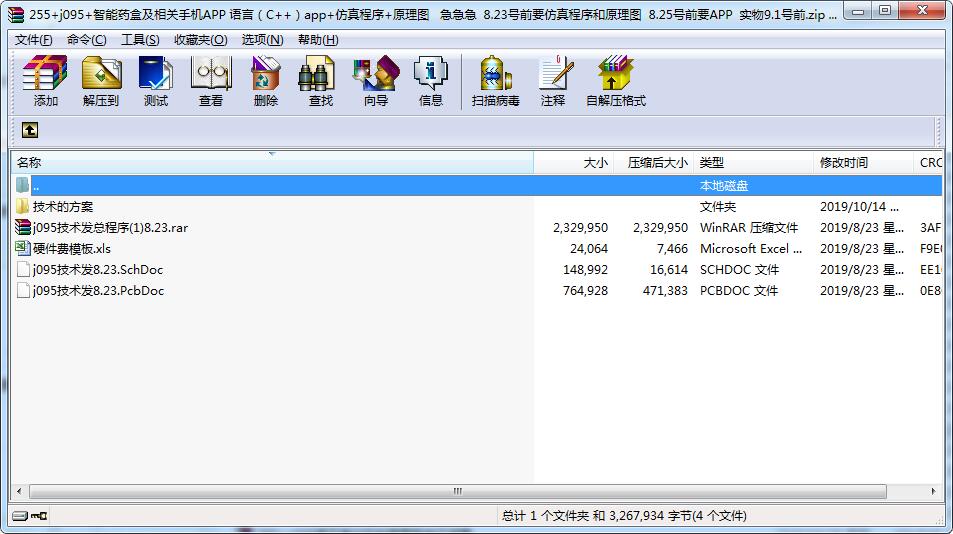This screenshot has width=953, height=534.
Task: Sort by Name (名称) column header
Action: [x=272, y=162]
